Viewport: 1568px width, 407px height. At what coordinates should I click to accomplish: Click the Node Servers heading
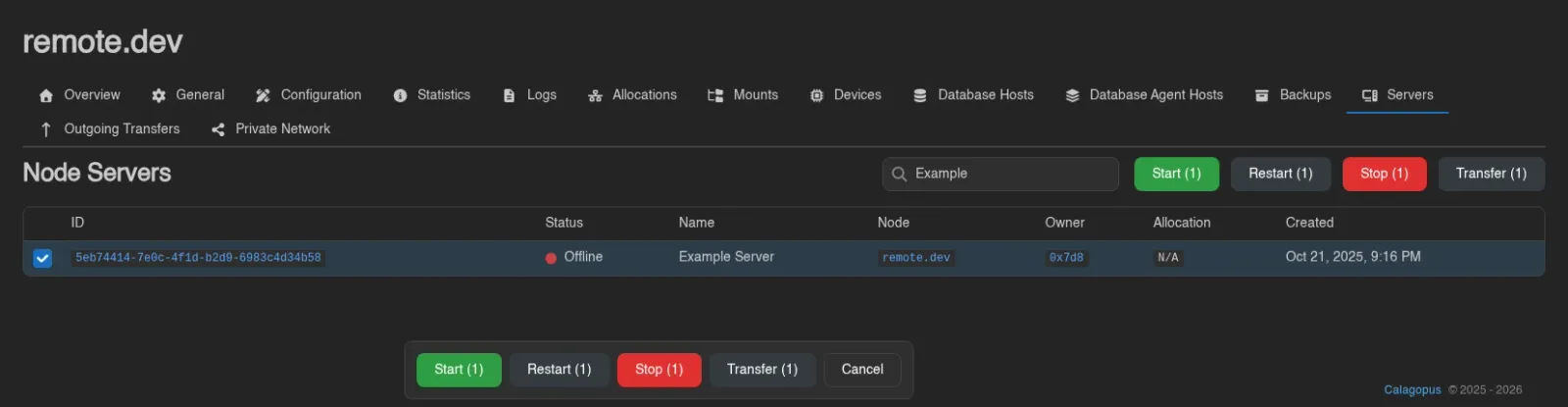pyautogui.click(x=97, y=173)
